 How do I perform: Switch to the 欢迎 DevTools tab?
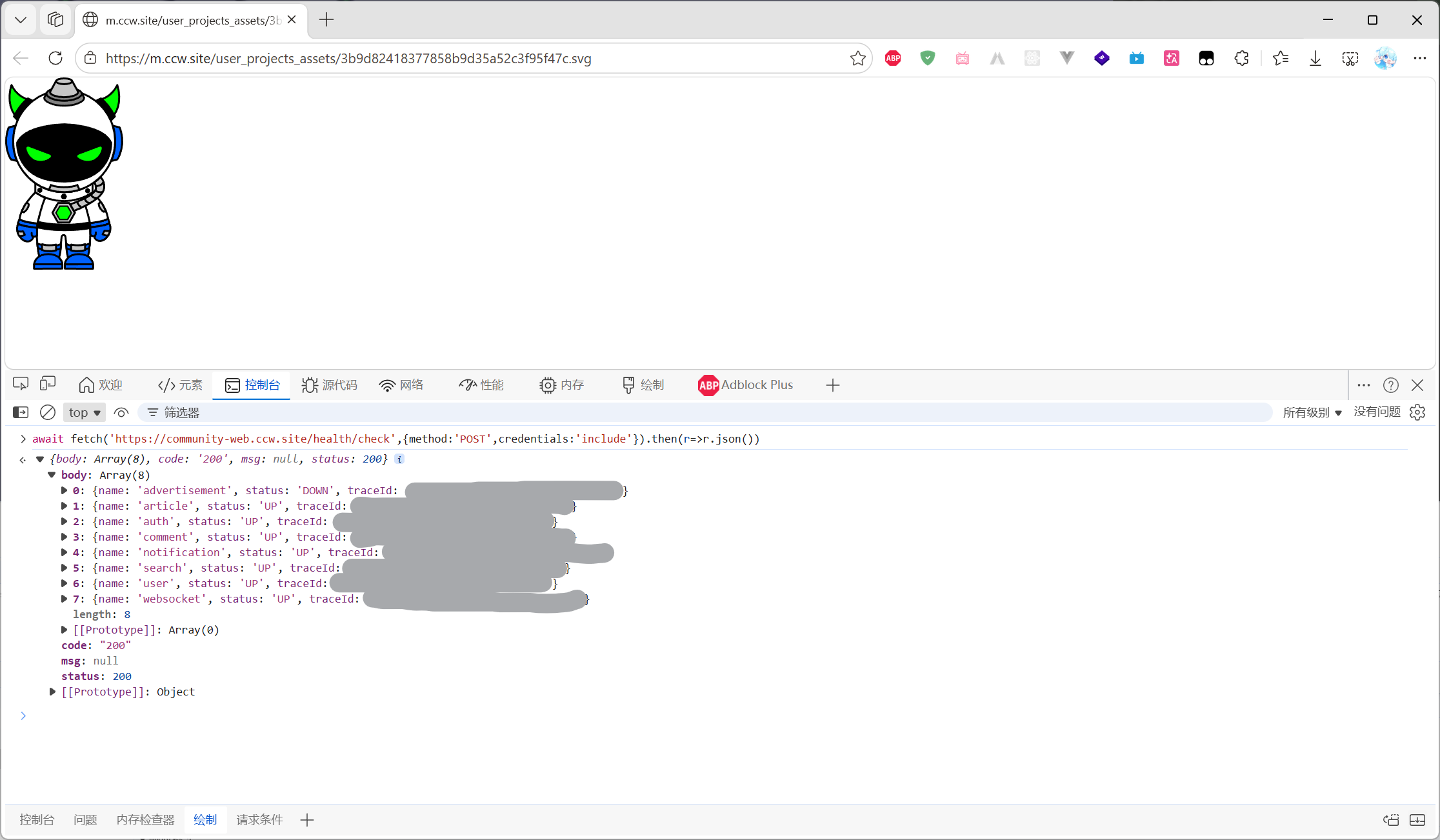coord(101,385)
